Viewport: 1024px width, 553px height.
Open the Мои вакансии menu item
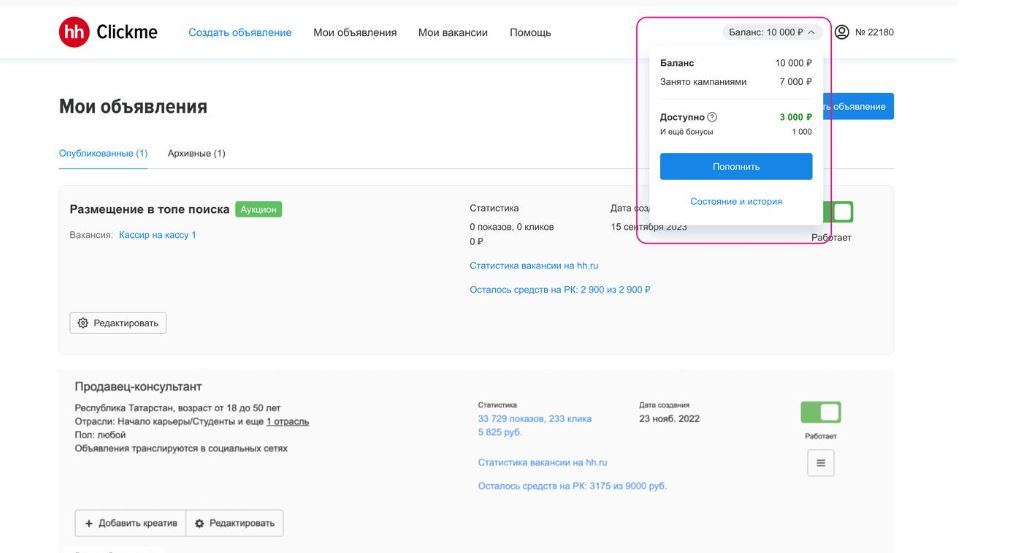453,33
